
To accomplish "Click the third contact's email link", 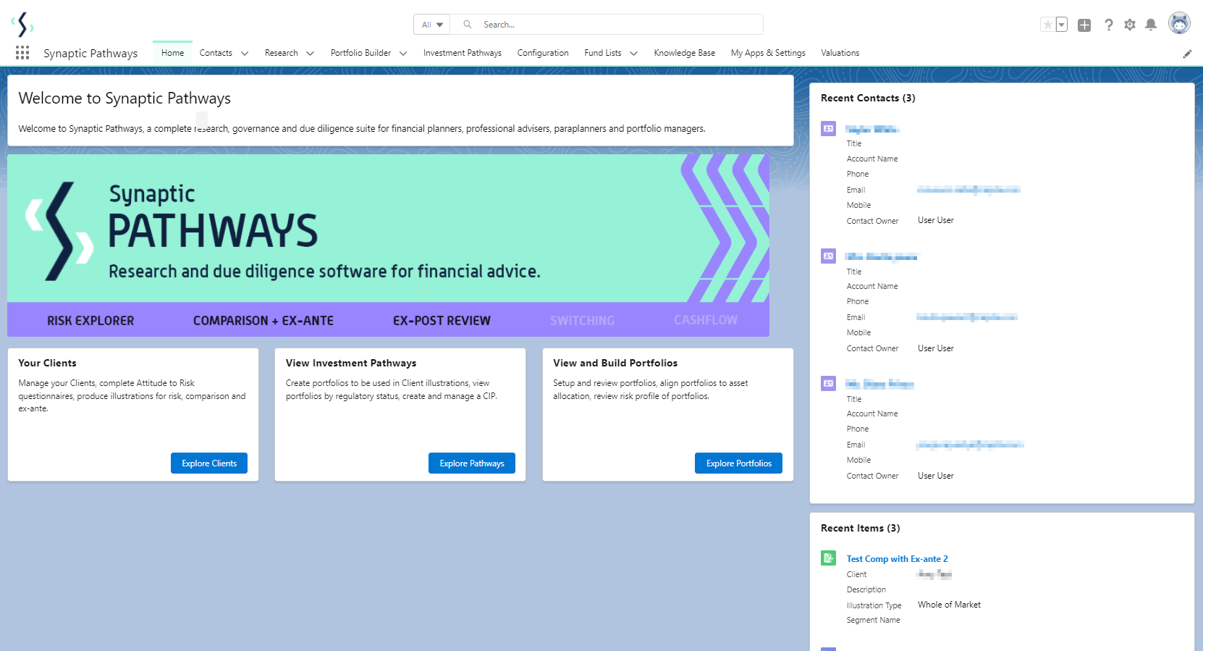I will [970, 444].
